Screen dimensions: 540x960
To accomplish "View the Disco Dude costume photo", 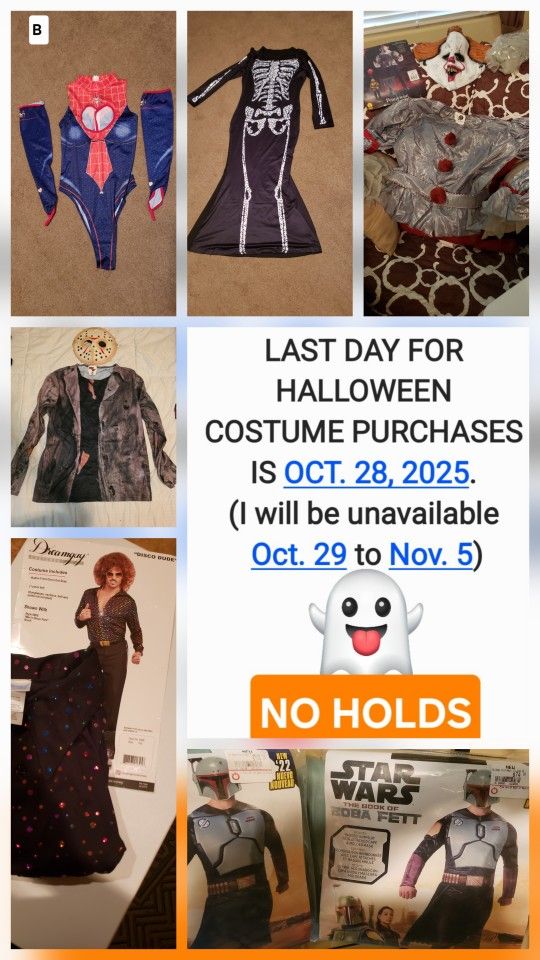I will [93, 743].
